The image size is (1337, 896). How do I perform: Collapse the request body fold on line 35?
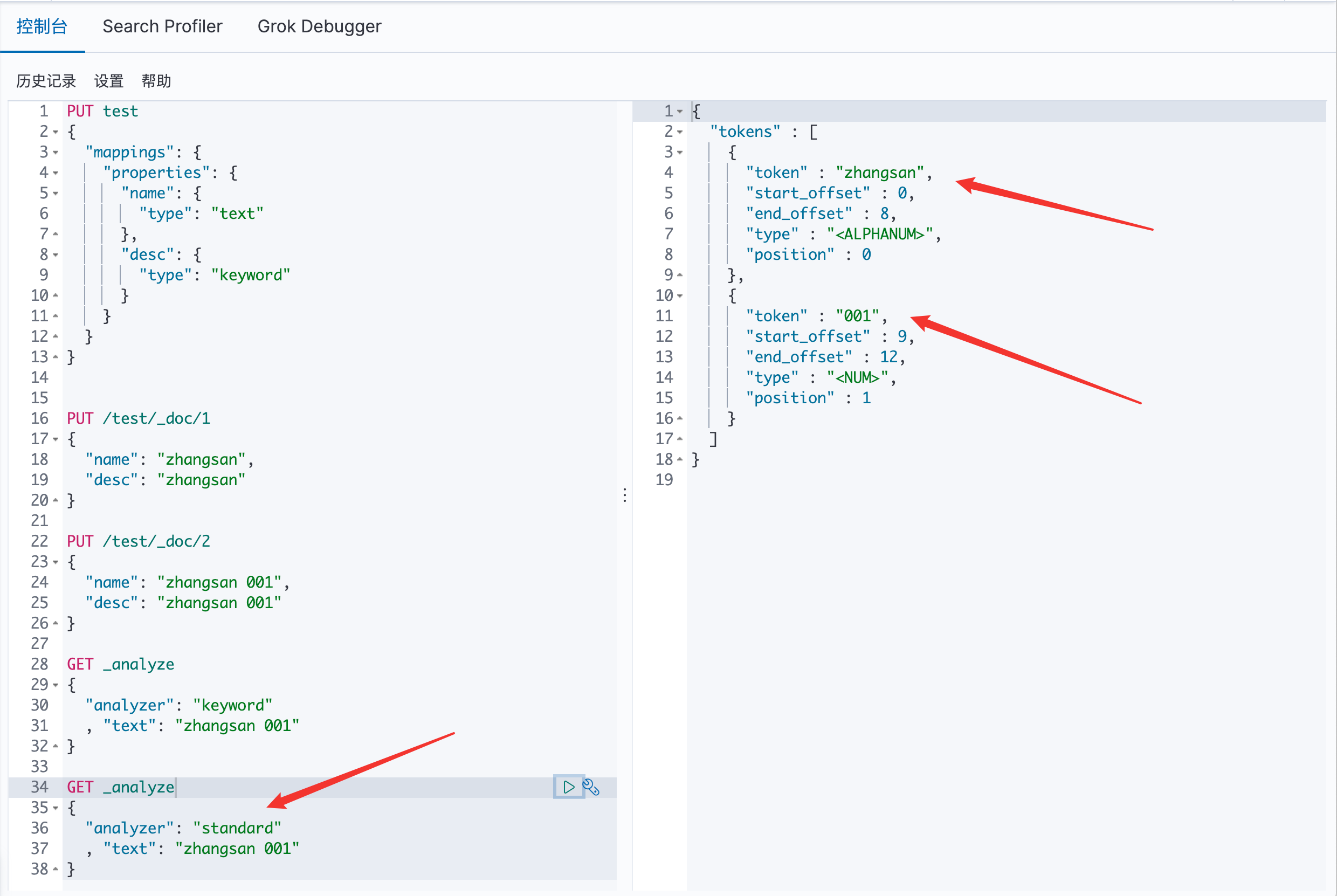point(56,808)
